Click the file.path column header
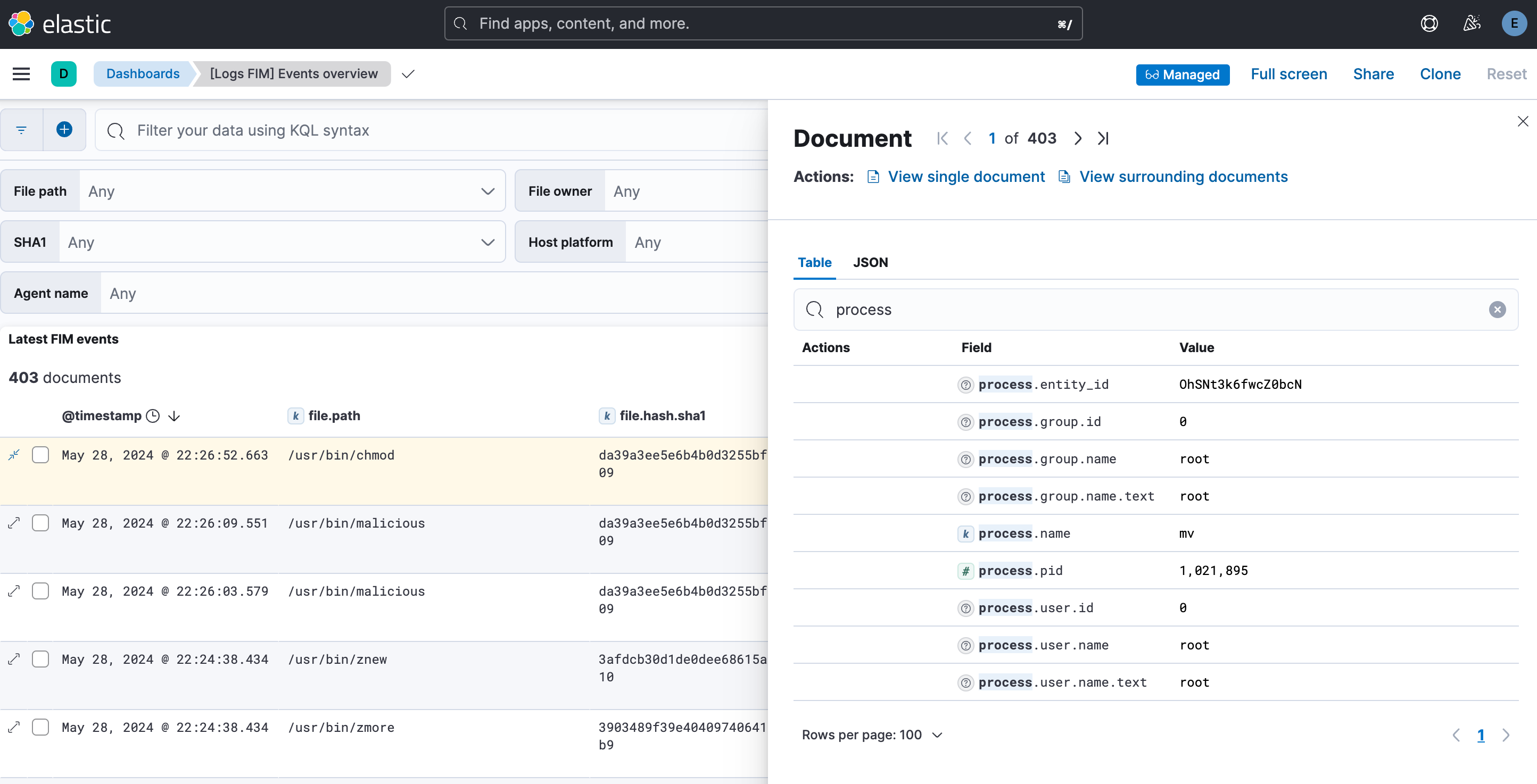This screenshot has height=784, width=1537. (334, 415)
